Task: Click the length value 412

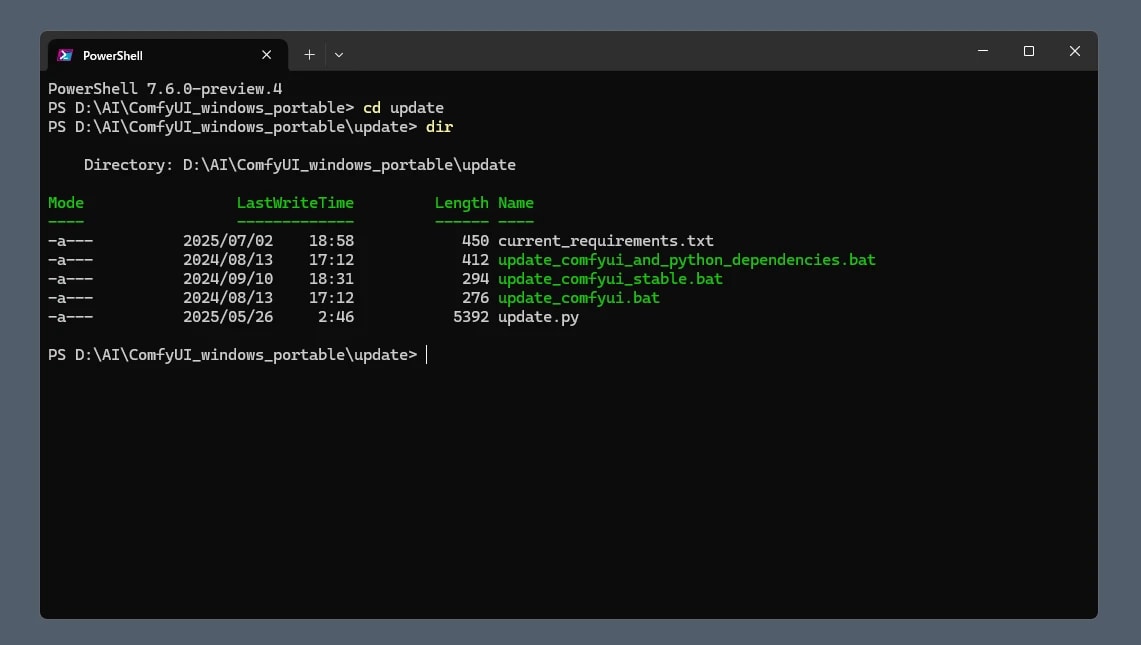Action: tap(475, 260)
